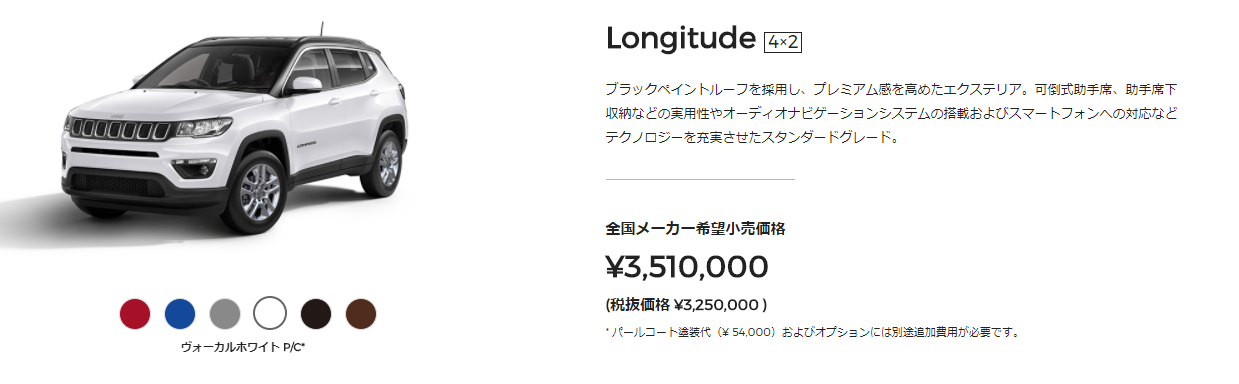Image resolution: width=1239 pixels, height=384 pixels.
Task: Click the car's side mirror
Action: (305, 86)
